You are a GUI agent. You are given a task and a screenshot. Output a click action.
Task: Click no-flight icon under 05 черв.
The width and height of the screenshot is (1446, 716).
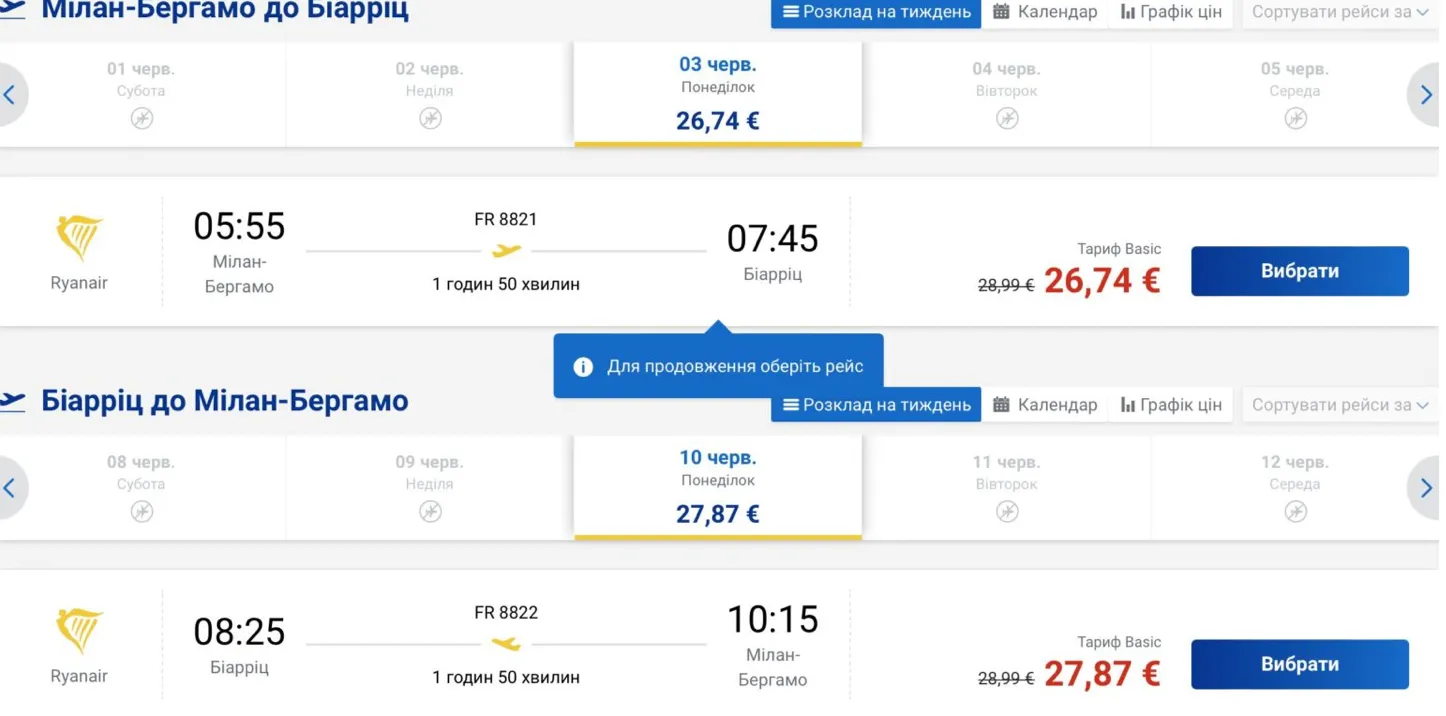(x=1295, y=119)
